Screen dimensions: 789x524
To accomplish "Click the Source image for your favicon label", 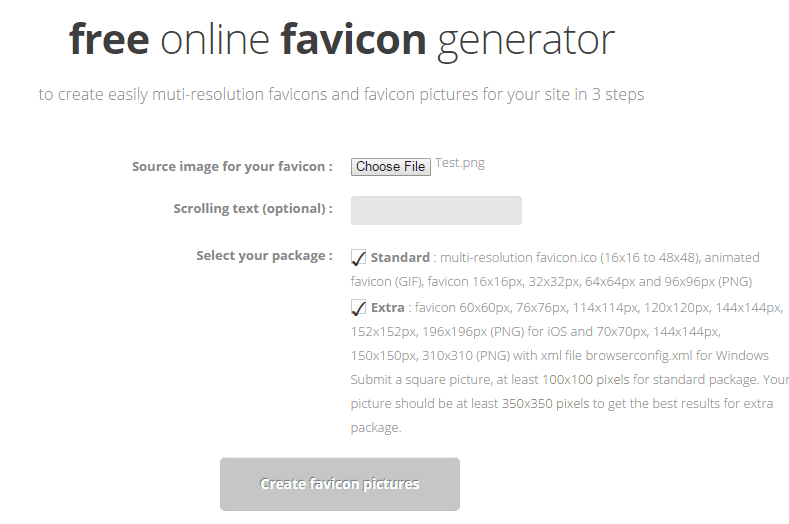I will [x=232, y=167].
